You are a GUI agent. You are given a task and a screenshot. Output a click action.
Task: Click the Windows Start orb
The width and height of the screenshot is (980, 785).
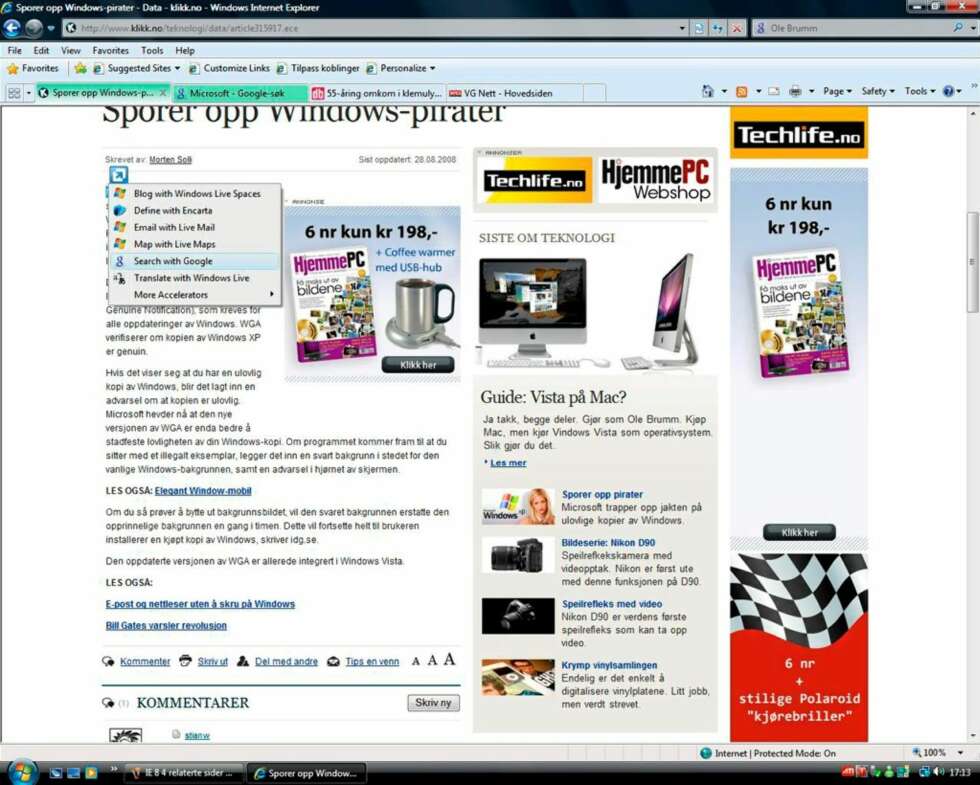23,771
